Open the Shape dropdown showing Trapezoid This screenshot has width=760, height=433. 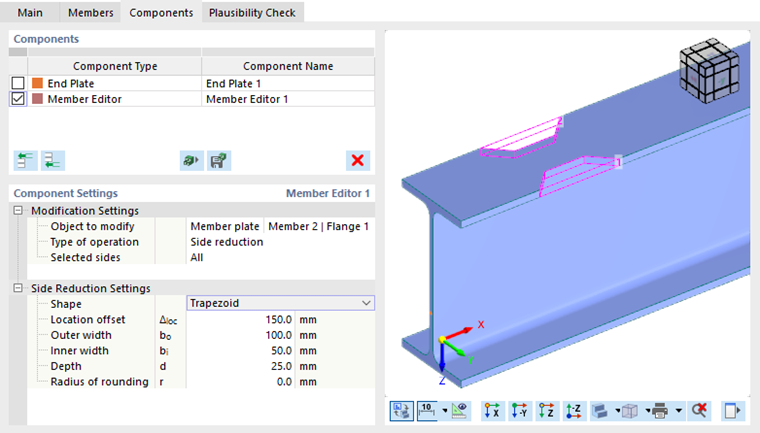(280, 303)
